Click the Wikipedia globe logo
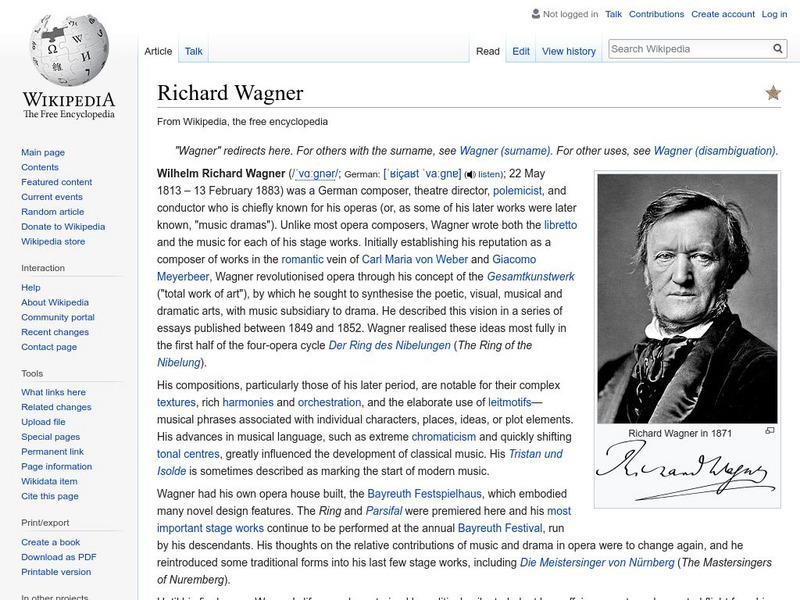 click(x=69, y=49)
